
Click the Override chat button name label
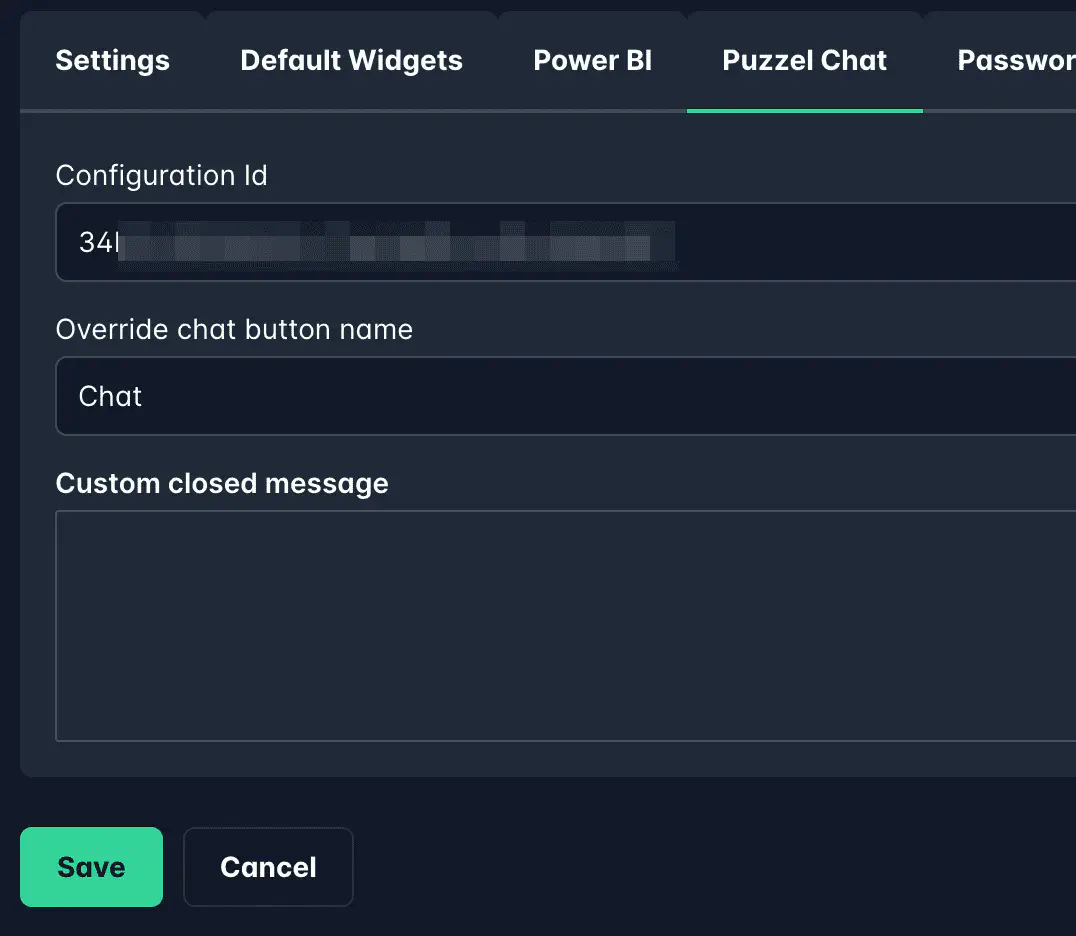tap(234, 329)
